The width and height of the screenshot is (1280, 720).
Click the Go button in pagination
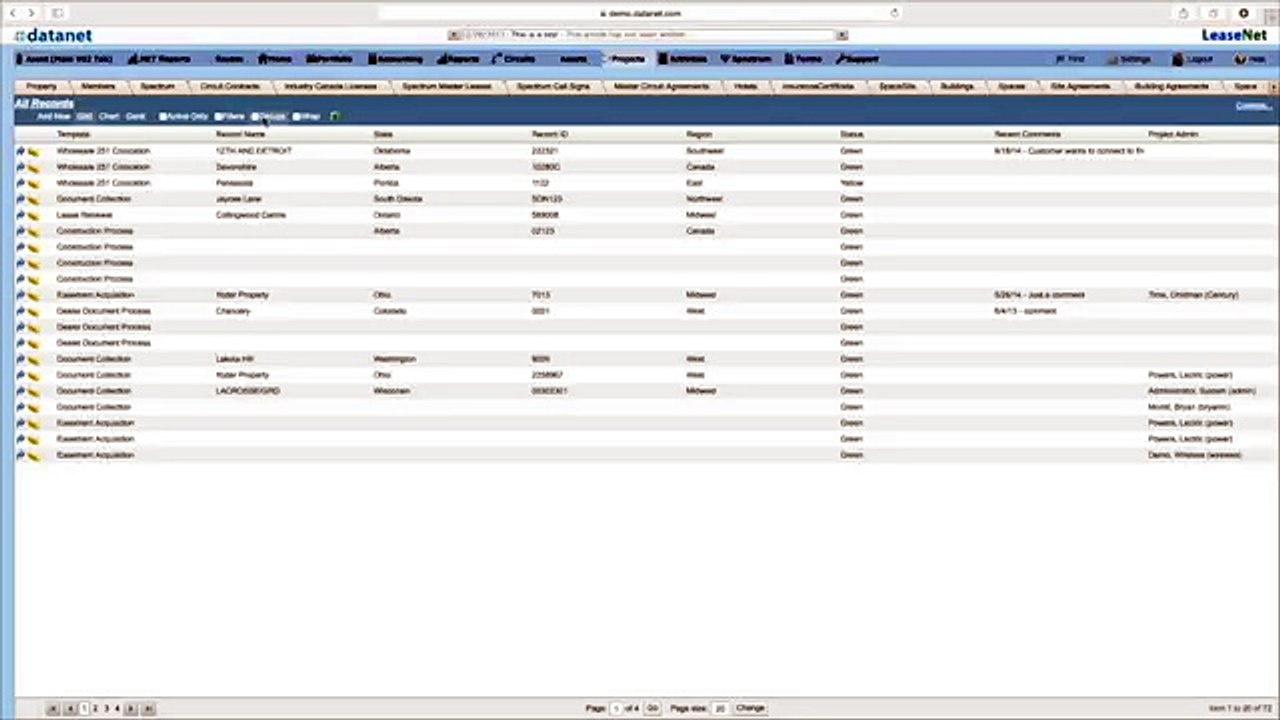click(x=652, y=708)
